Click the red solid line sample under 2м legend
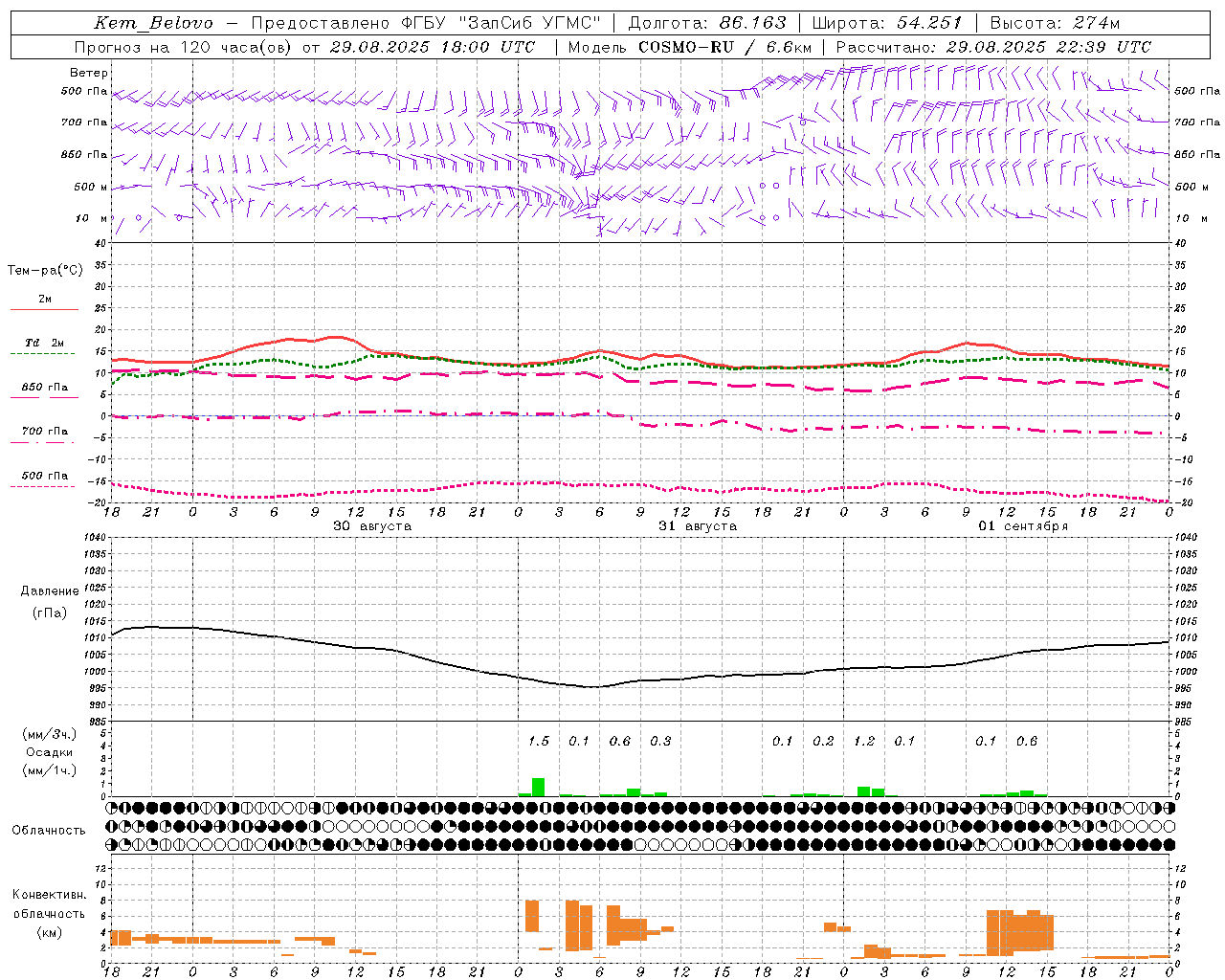This screenshot has height=980, width=1225. (44, 309)
